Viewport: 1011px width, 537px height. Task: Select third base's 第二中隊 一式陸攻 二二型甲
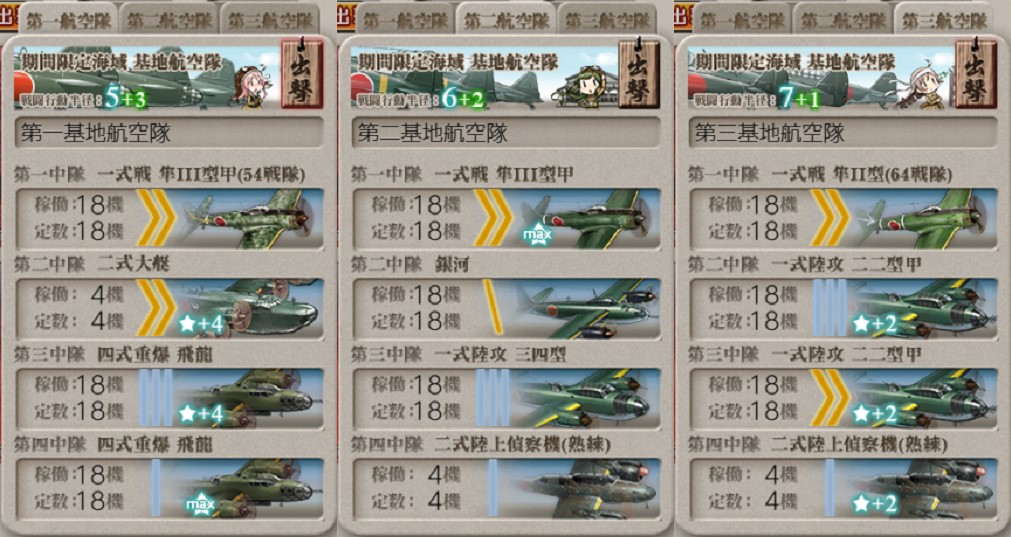(x=843, y=308)
